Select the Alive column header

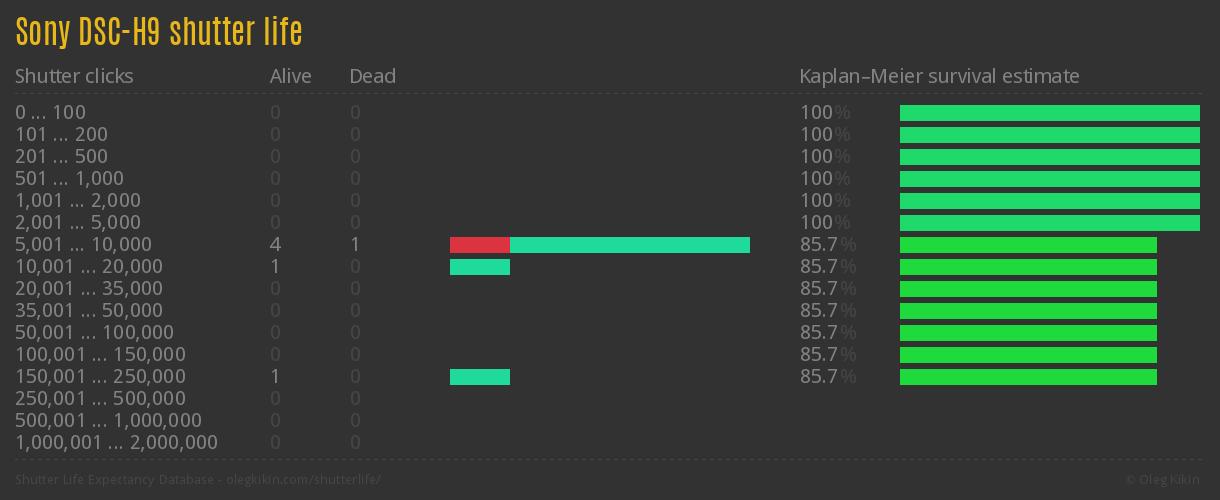coord(290,76)
